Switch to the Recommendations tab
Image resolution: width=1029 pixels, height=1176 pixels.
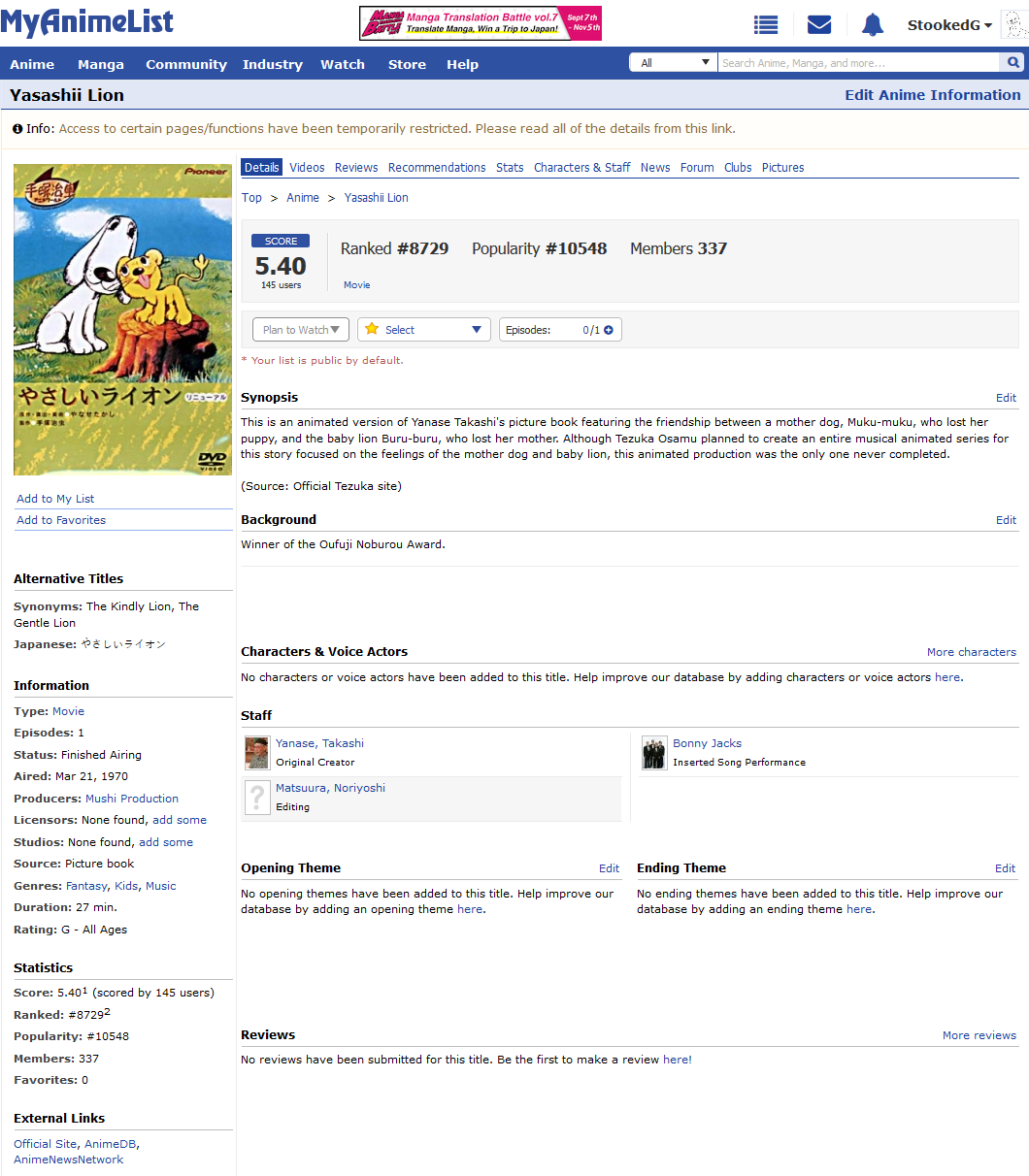pos(437,168)
